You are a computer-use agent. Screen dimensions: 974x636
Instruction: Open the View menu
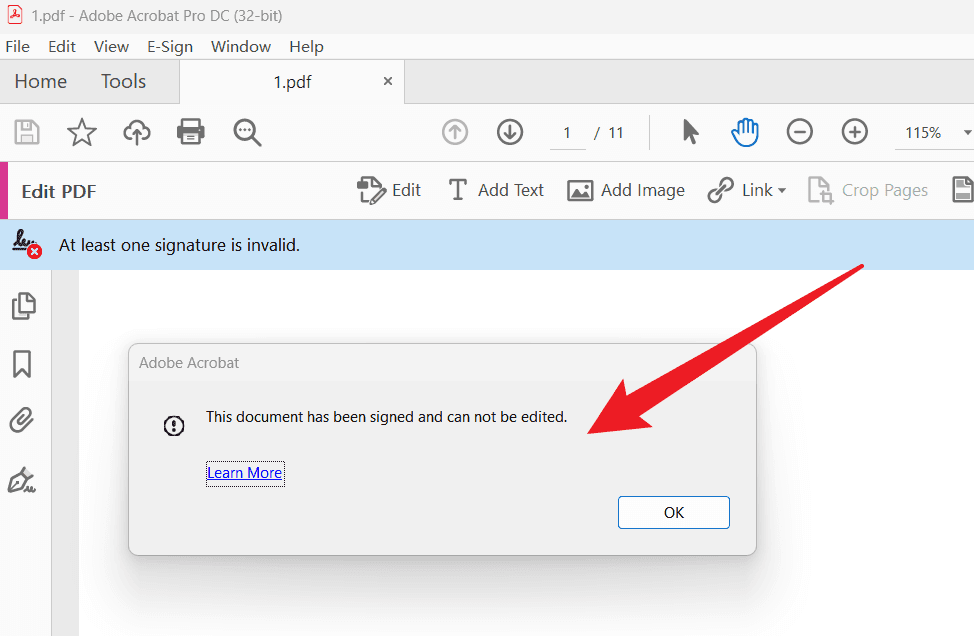(111, 47)
